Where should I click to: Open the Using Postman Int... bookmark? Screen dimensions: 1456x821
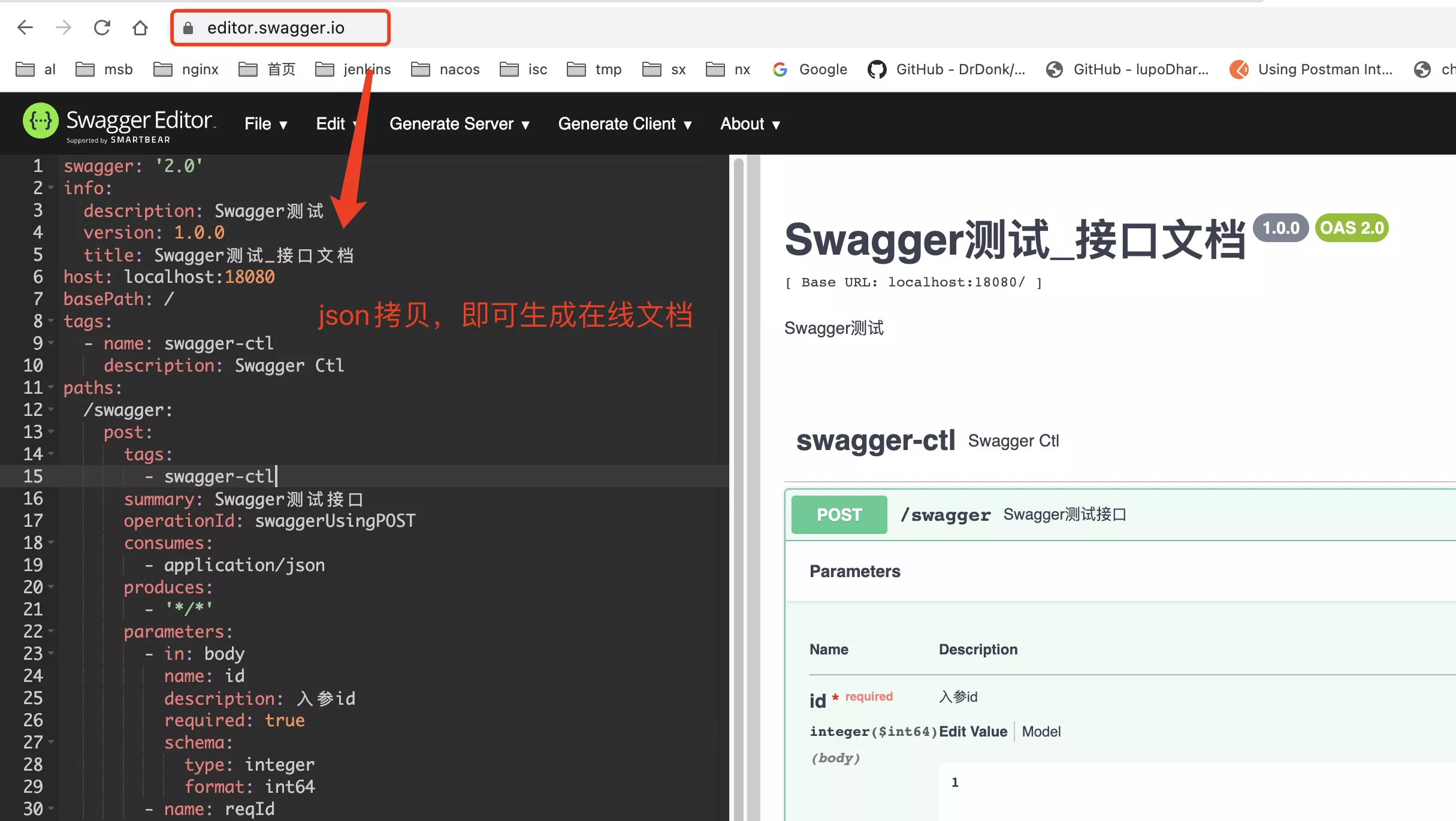point(1311,70)
